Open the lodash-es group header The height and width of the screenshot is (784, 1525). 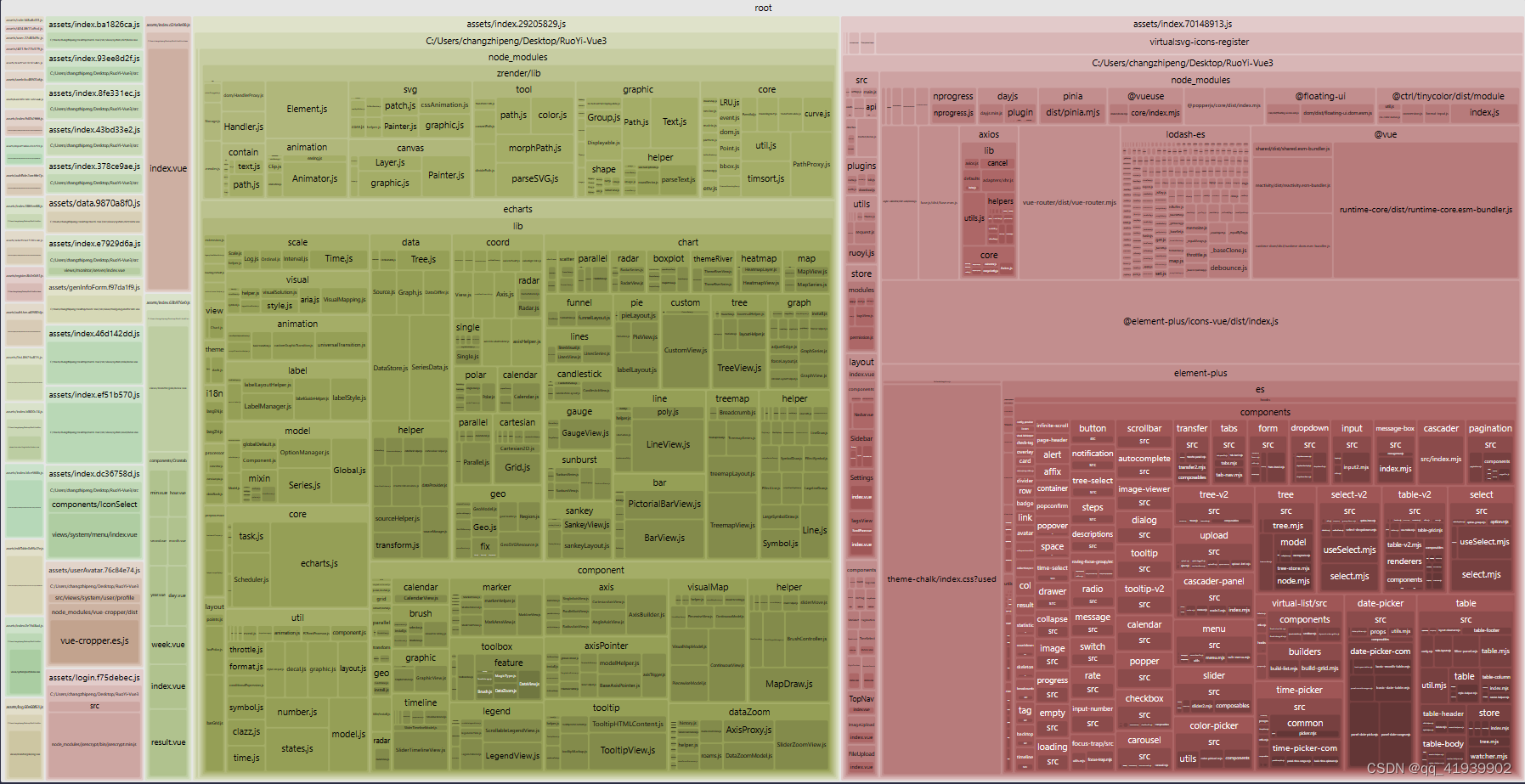click(x=1184, y=134)
